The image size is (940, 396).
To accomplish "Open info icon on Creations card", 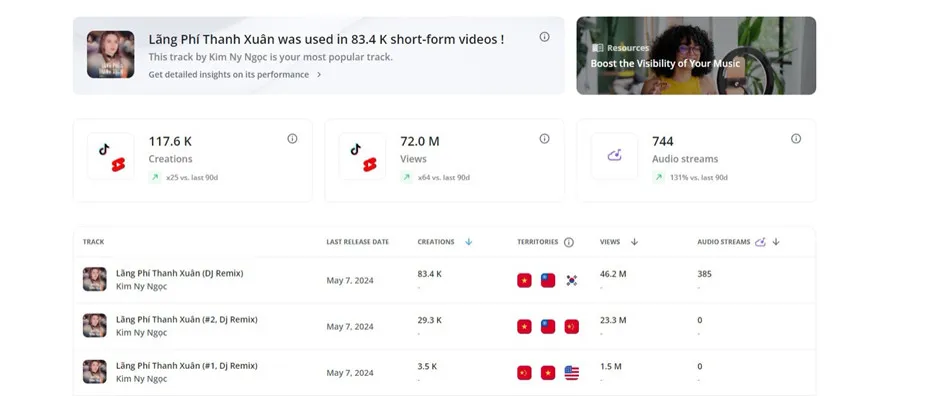I will coord(292,138).
